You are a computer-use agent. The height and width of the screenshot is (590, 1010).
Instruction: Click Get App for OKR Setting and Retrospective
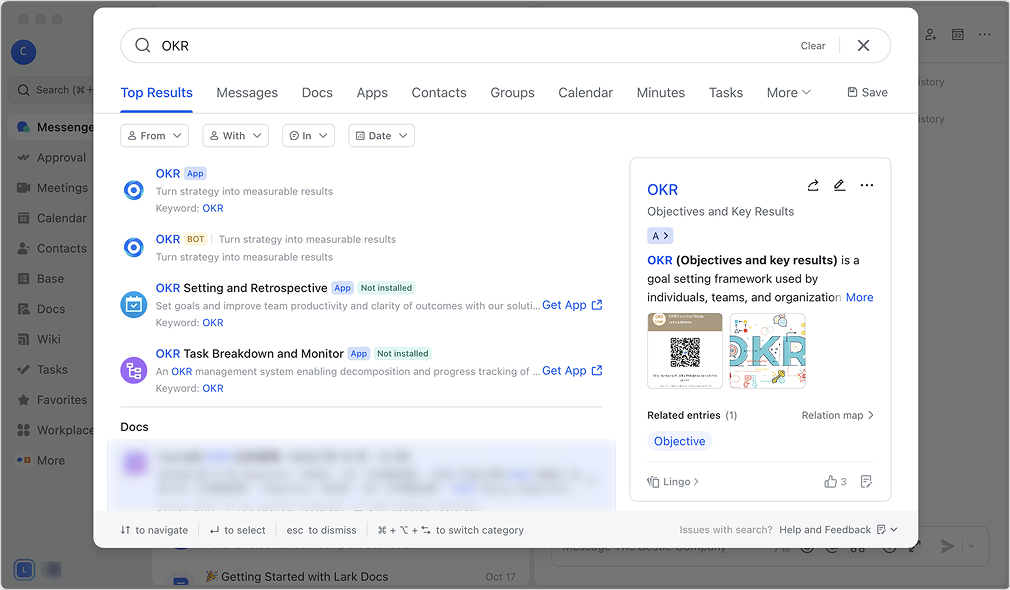pos(571,305)
